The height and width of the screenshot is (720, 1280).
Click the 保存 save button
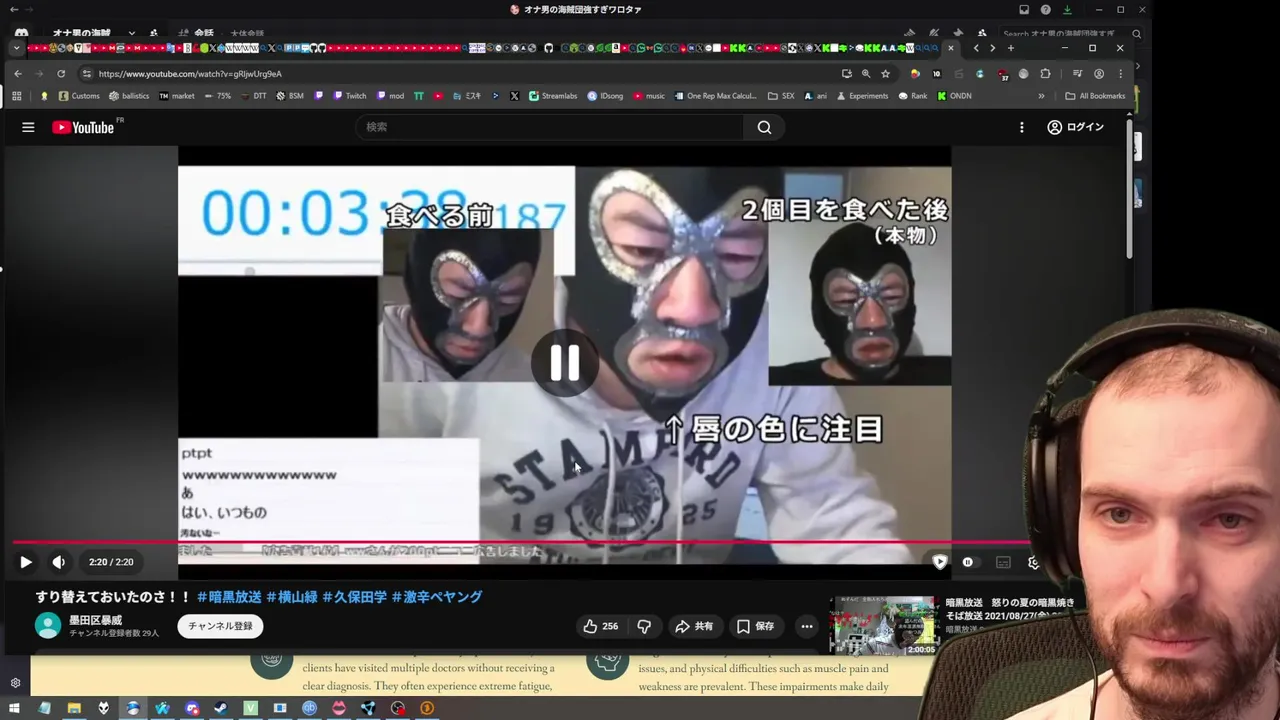tap(755, 626)
